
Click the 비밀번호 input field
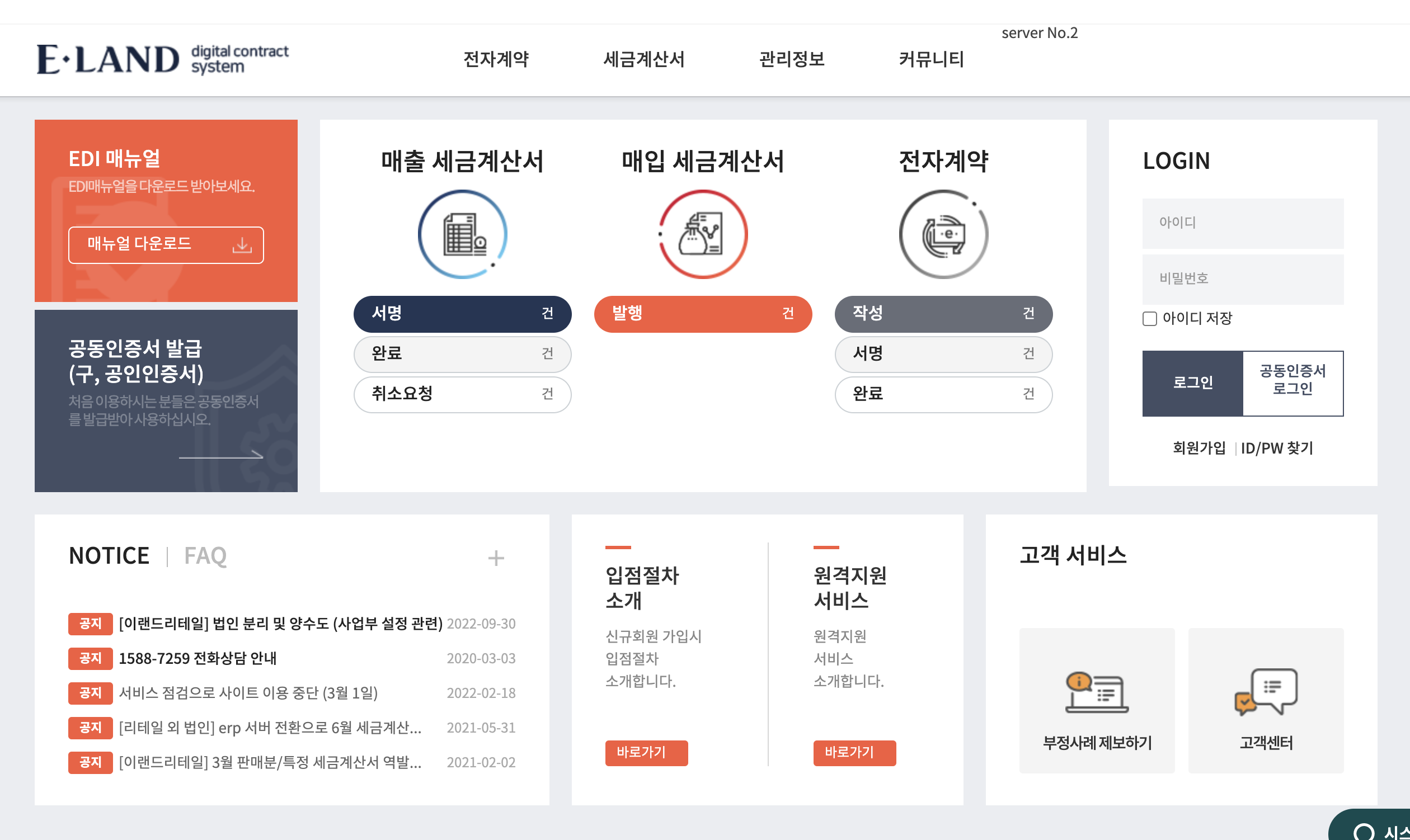click(x=1243, y=279)
